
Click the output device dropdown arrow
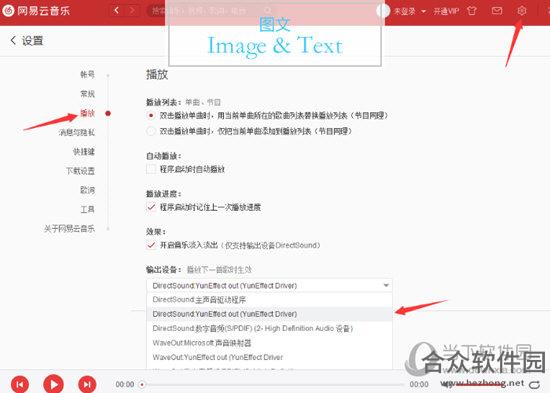(x=386, y=286)
